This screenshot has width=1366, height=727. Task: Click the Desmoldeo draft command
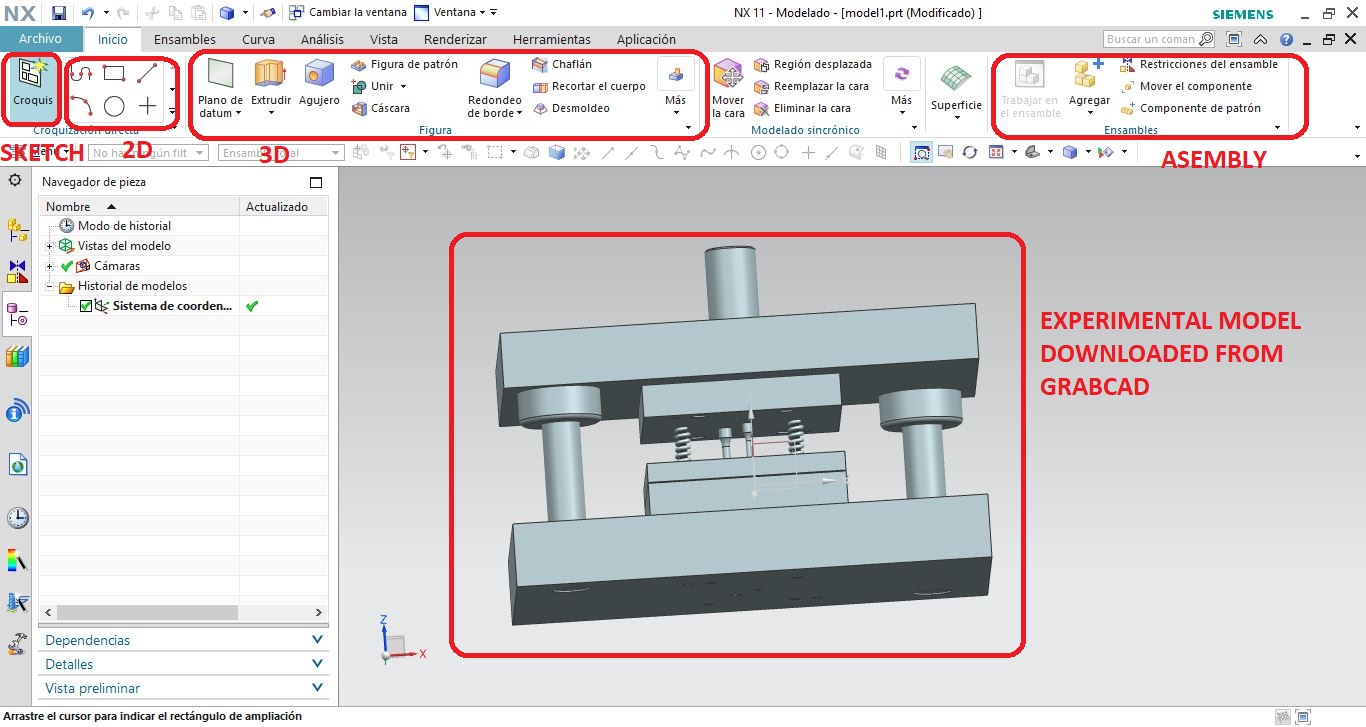(571, 108)
